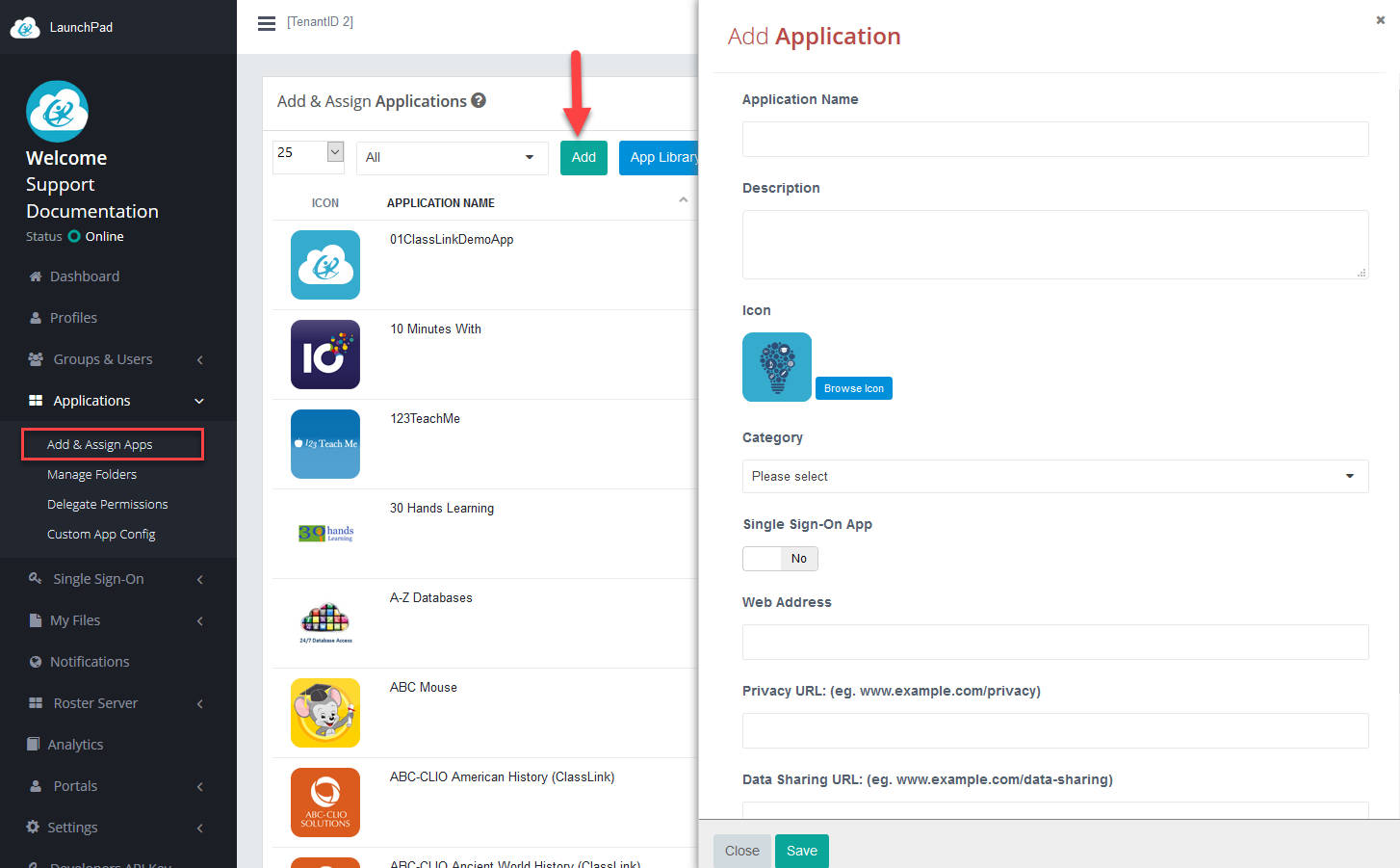
Task: Expand the Groups & Users menu
Action: click(x=117, y=359)
